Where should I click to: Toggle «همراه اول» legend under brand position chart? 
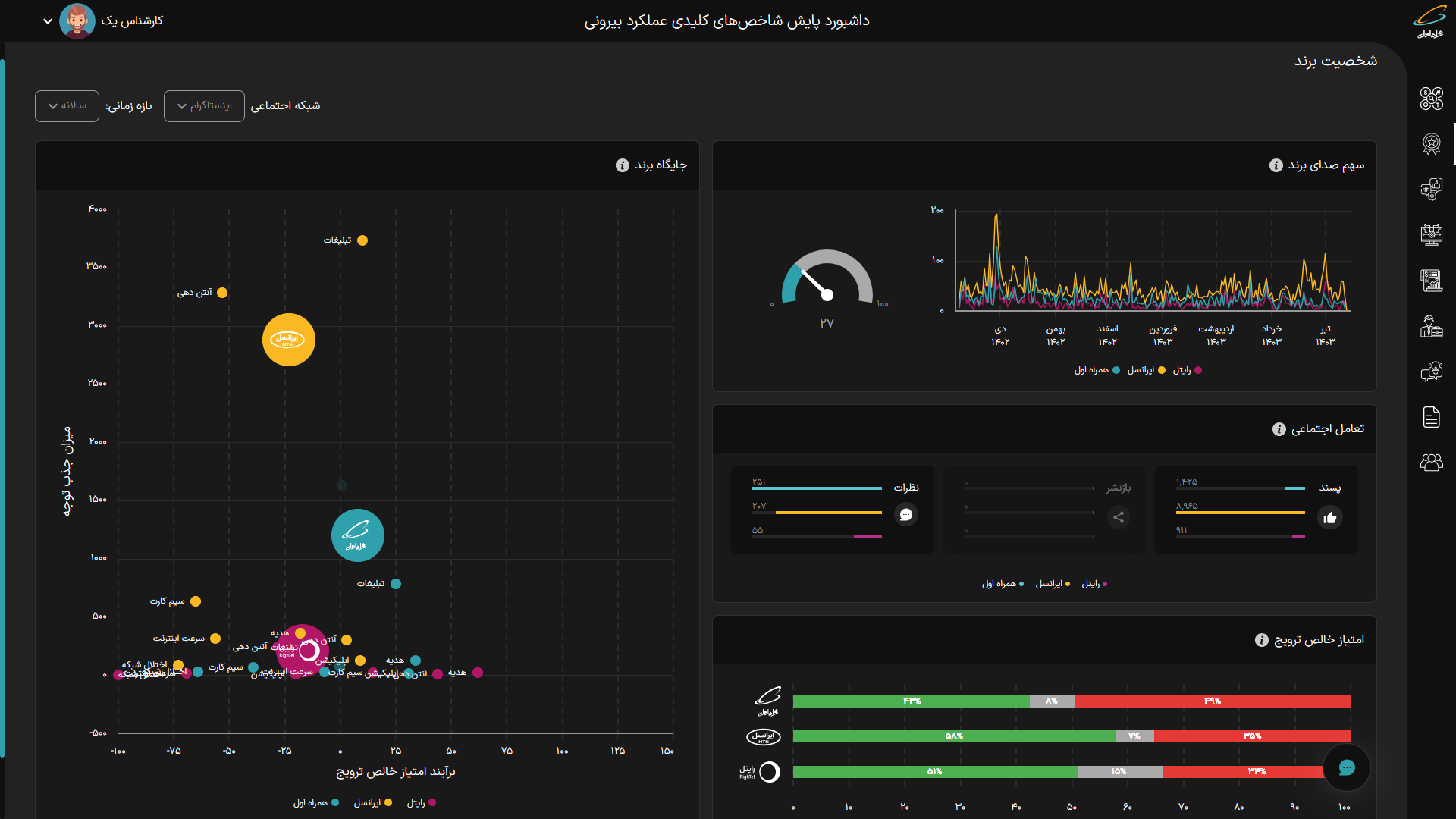point(316,803)
